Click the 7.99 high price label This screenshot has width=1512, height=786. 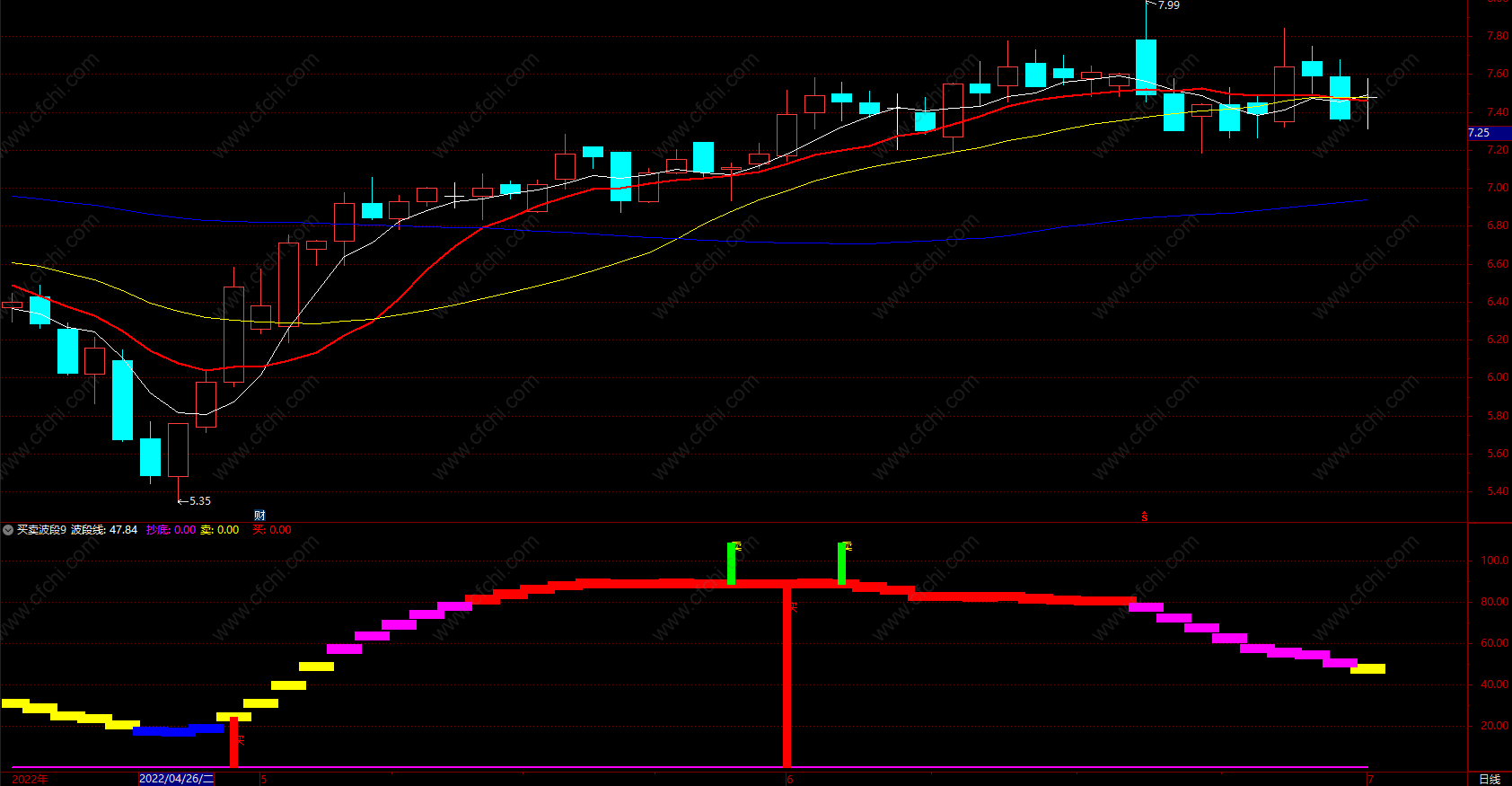coord(1169,5)
